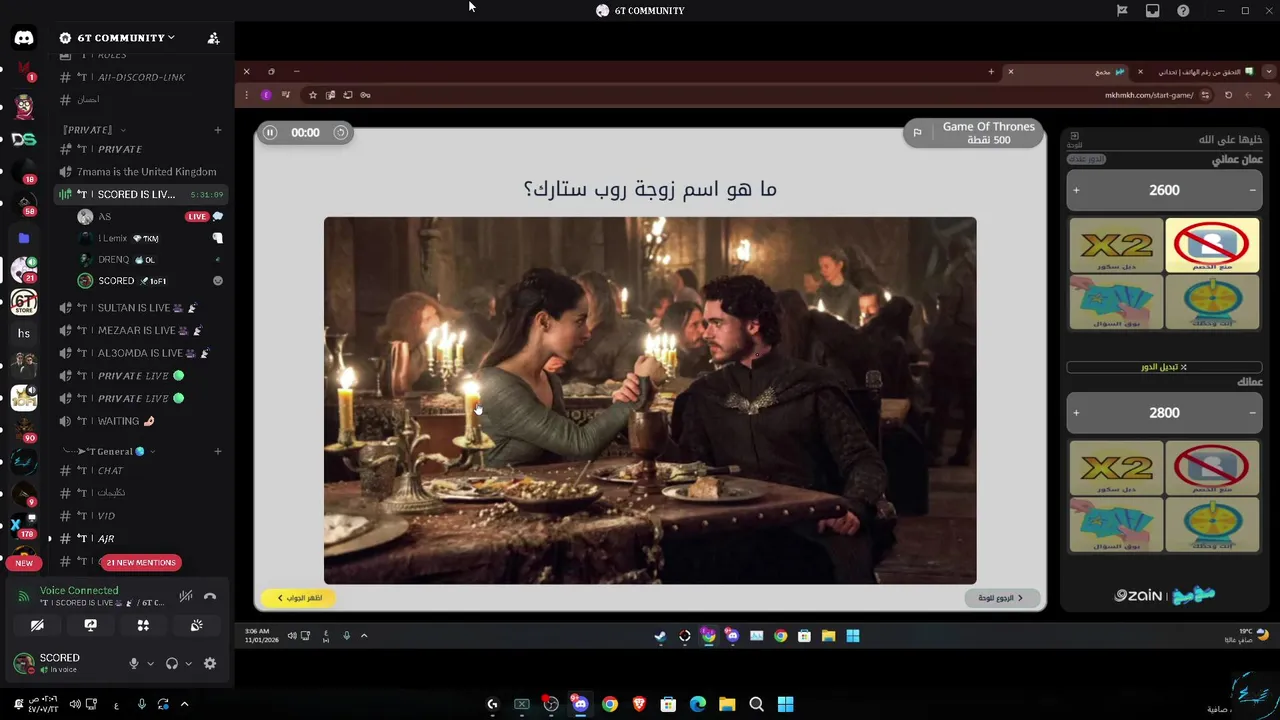
Task: Click plus on the 2800 score
Action: point(1076,412)
